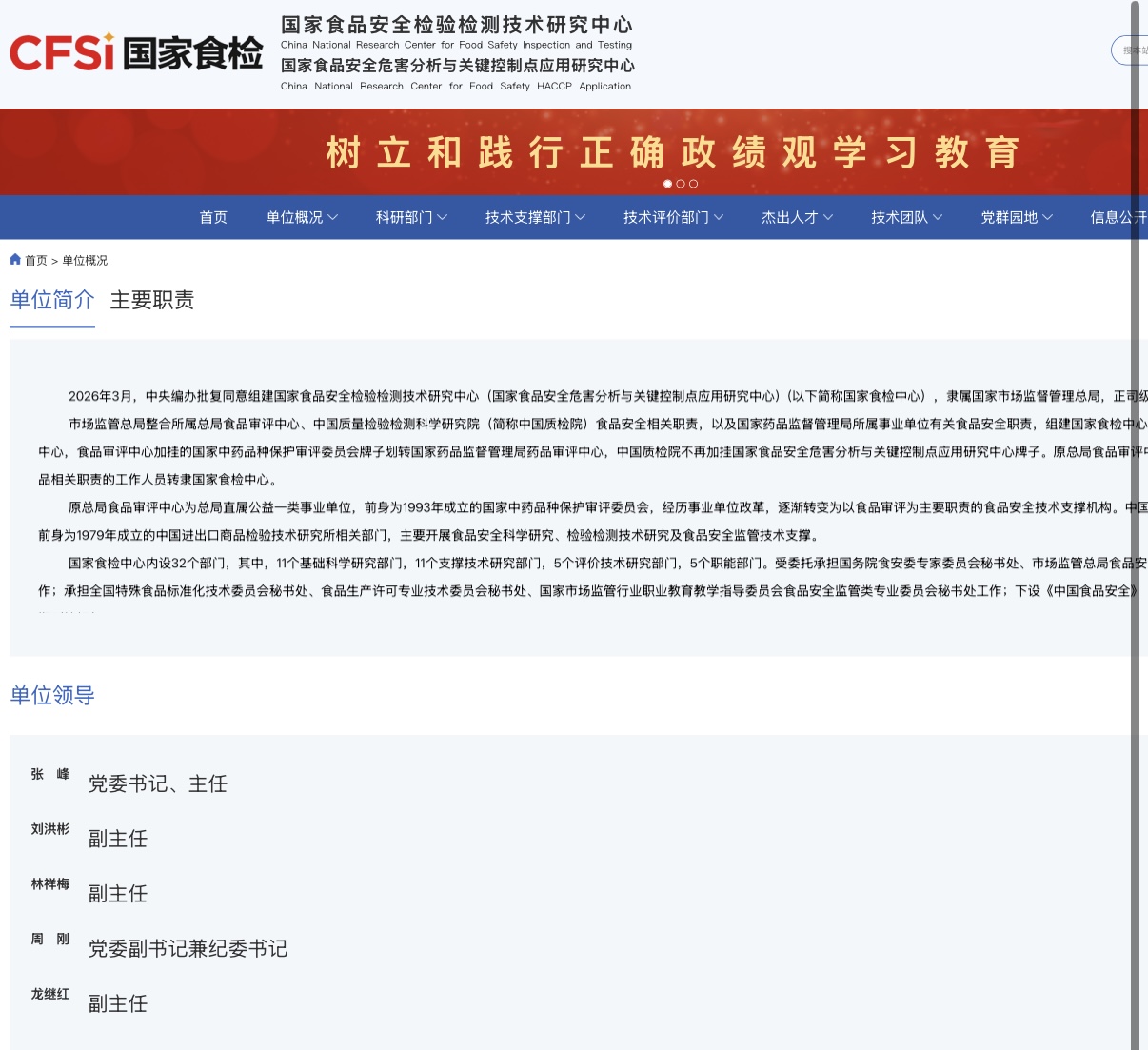
Task: Open the 信息公开 menu item
Action: pos(1118,217)
